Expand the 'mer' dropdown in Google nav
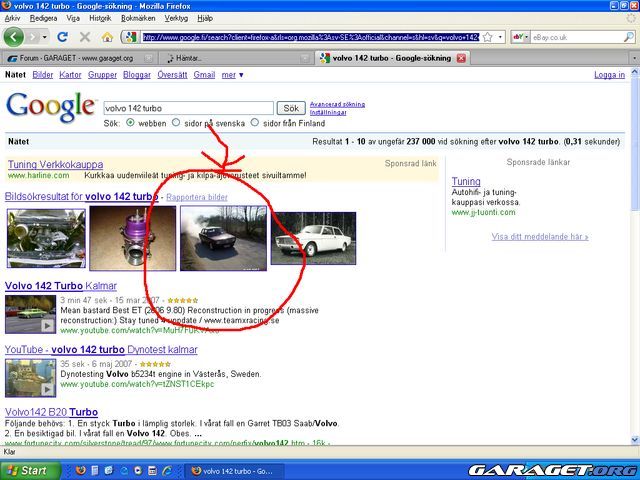The image size is (640, 480). (x=232, y=75)
